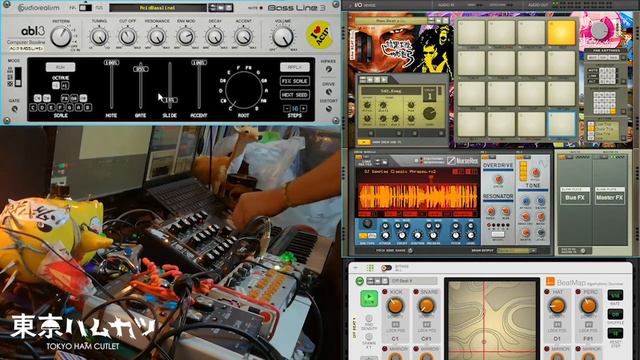Hit the blue-outlined selected Kong pad

click(561, 124)
